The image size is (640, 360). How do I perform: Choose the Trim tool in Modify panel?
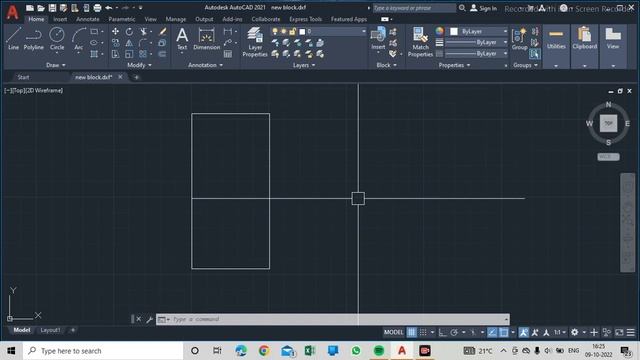143,31
